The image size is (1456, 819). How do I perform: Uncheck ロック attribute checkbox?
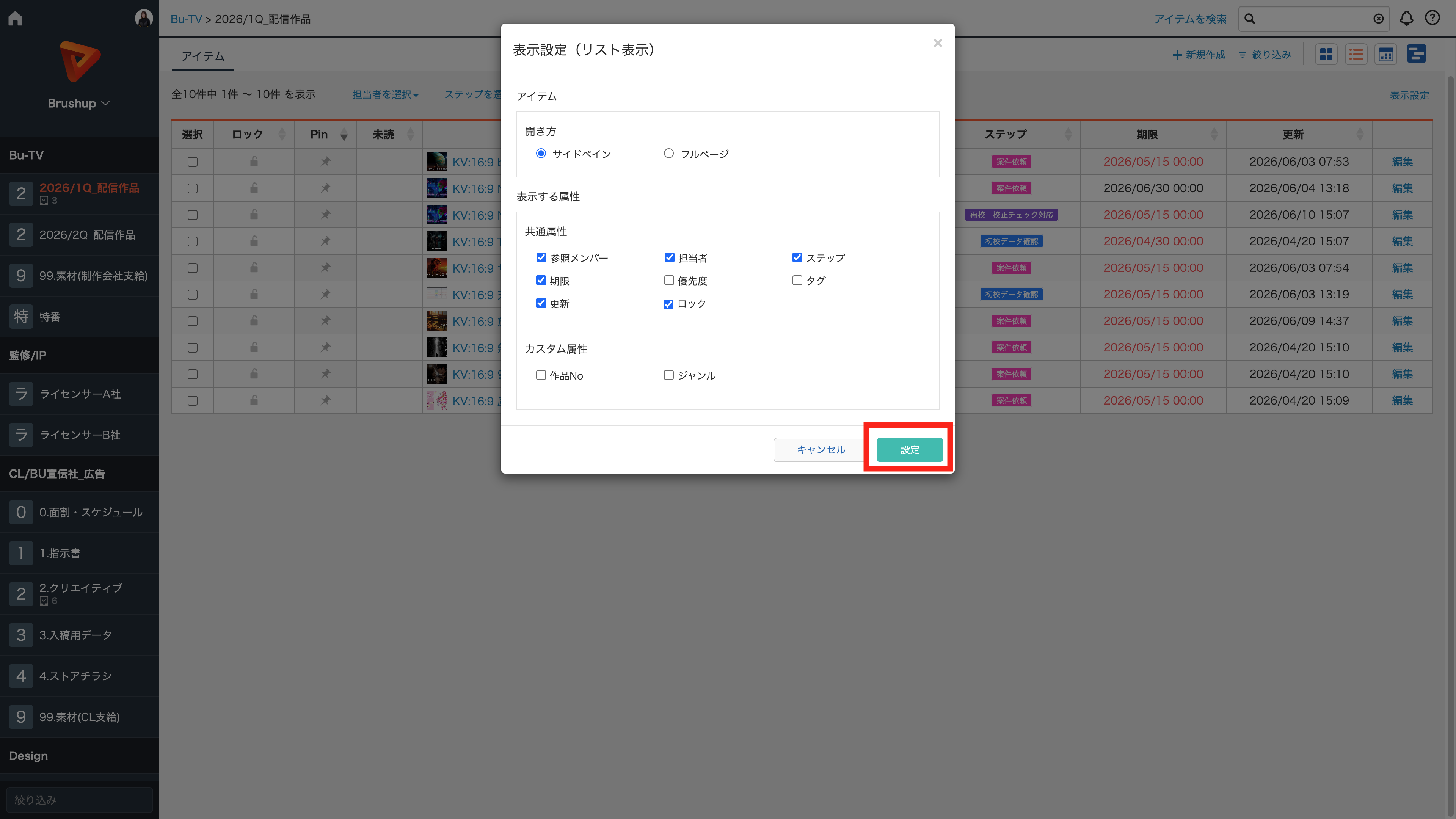(x=668, y=304)
